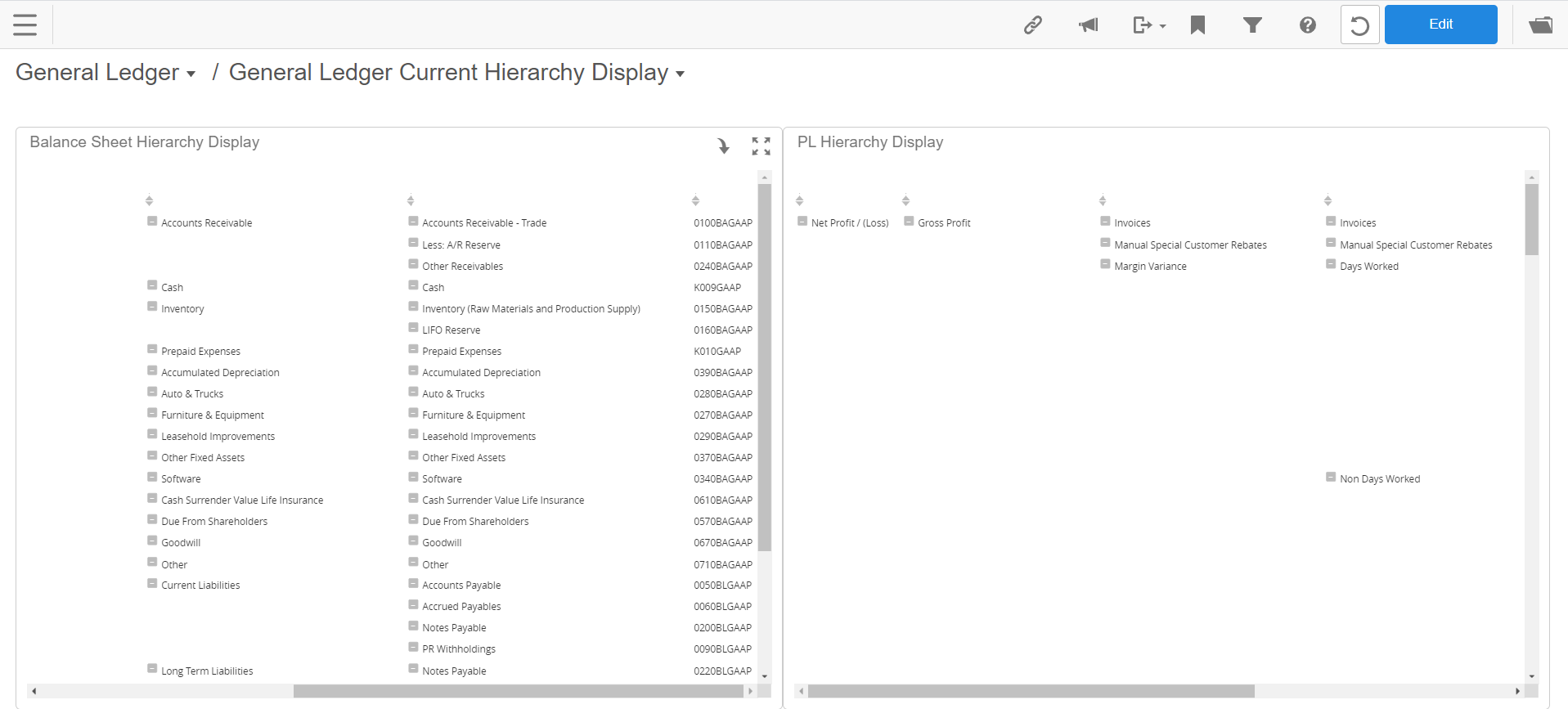This screenshot has width=1568, height=709.
Task: Click the PL Hierarchy horizontal scrollbar thumb
Action: coord(1031,692)
